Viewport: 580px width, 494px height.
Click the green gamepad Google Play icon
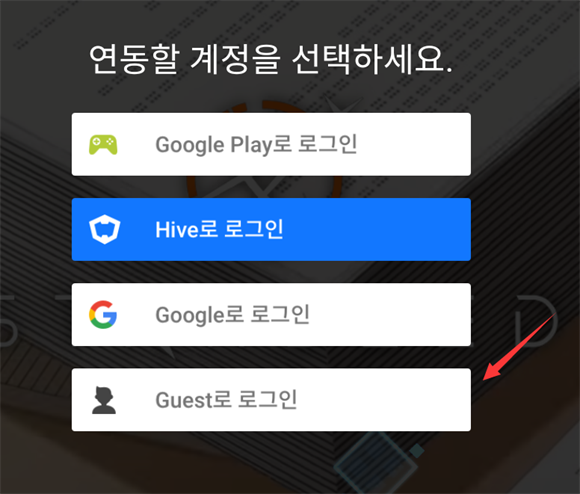103,145
